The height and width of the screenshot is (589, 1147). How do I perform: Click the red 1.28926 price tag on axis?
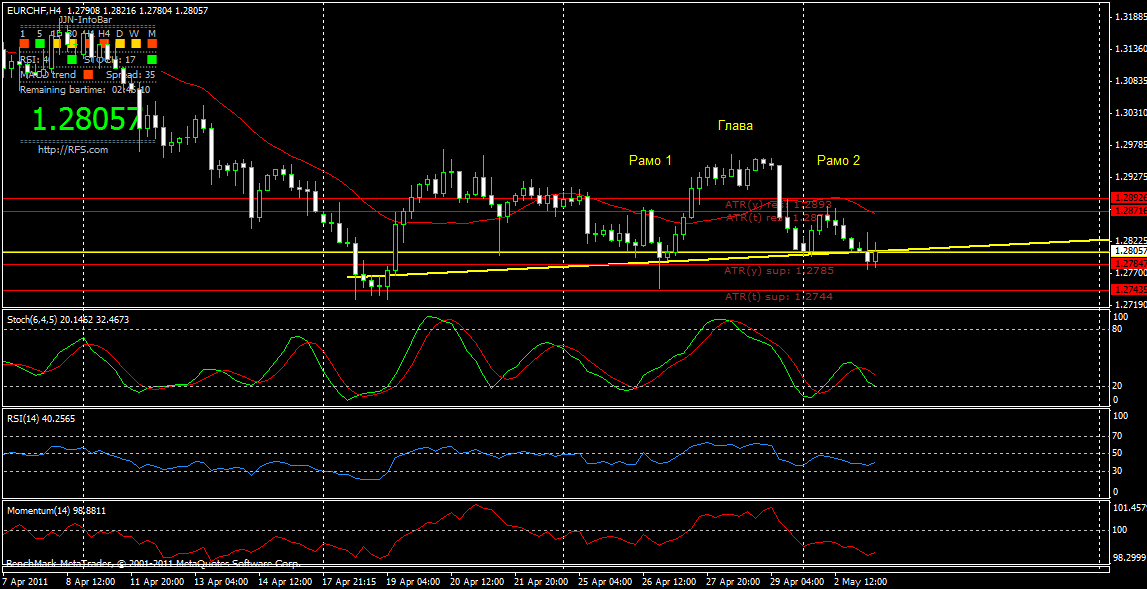click(x=1127, y=198)
